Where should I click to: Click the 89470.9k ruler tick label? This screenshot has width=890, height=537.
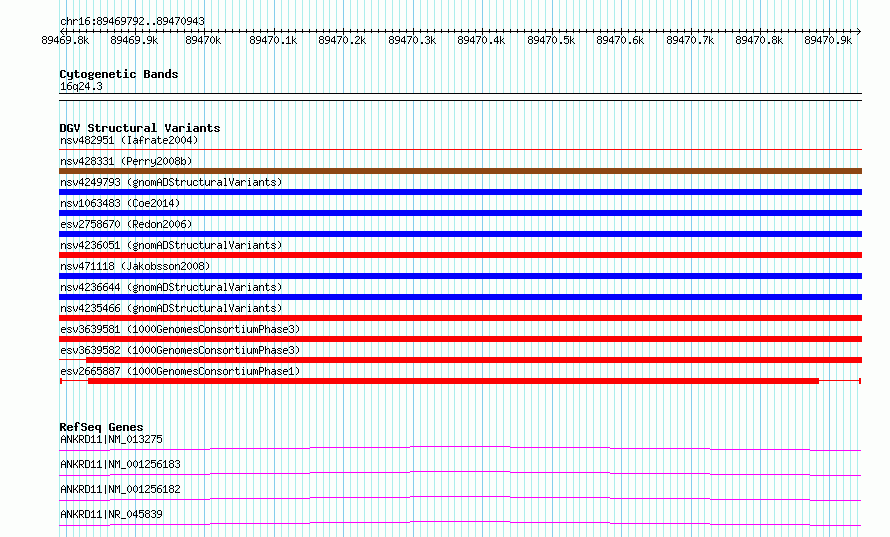point(829,41)
